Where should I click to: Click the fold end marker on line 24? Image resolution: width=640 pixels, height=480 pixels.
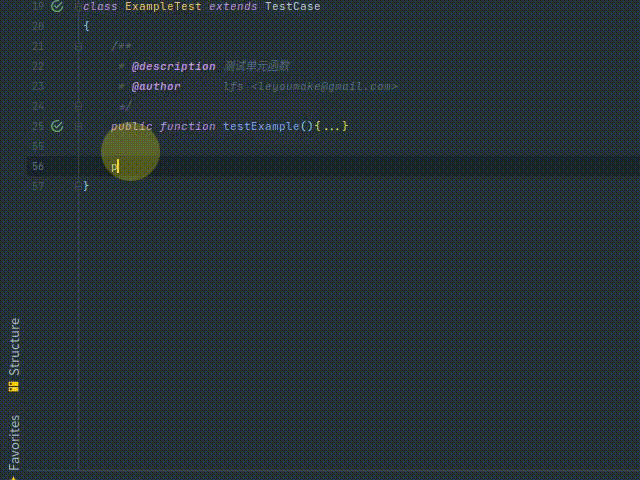coord(78,106)
